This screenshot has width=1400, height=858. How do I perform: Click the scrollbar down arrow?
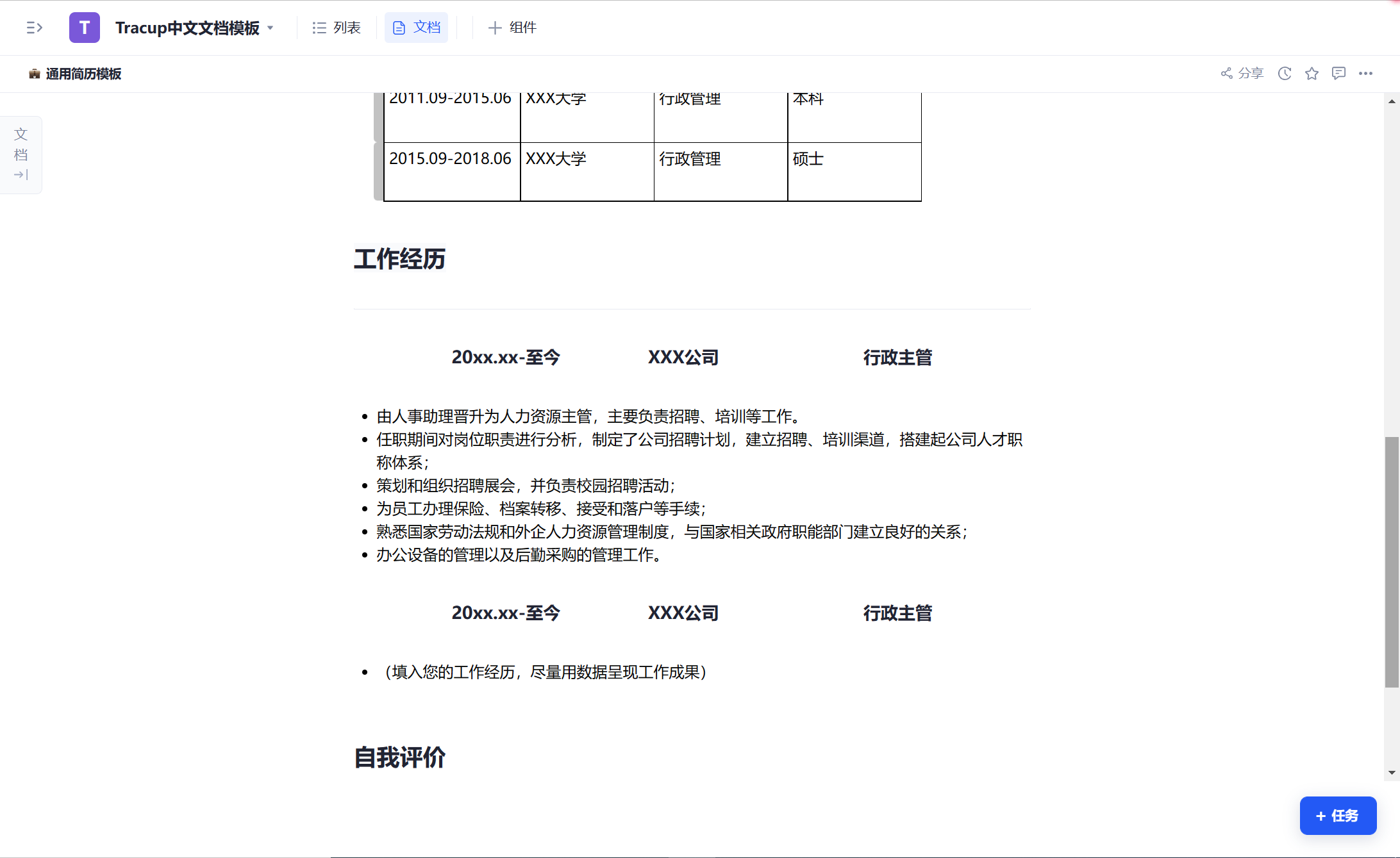(1392, 773)
